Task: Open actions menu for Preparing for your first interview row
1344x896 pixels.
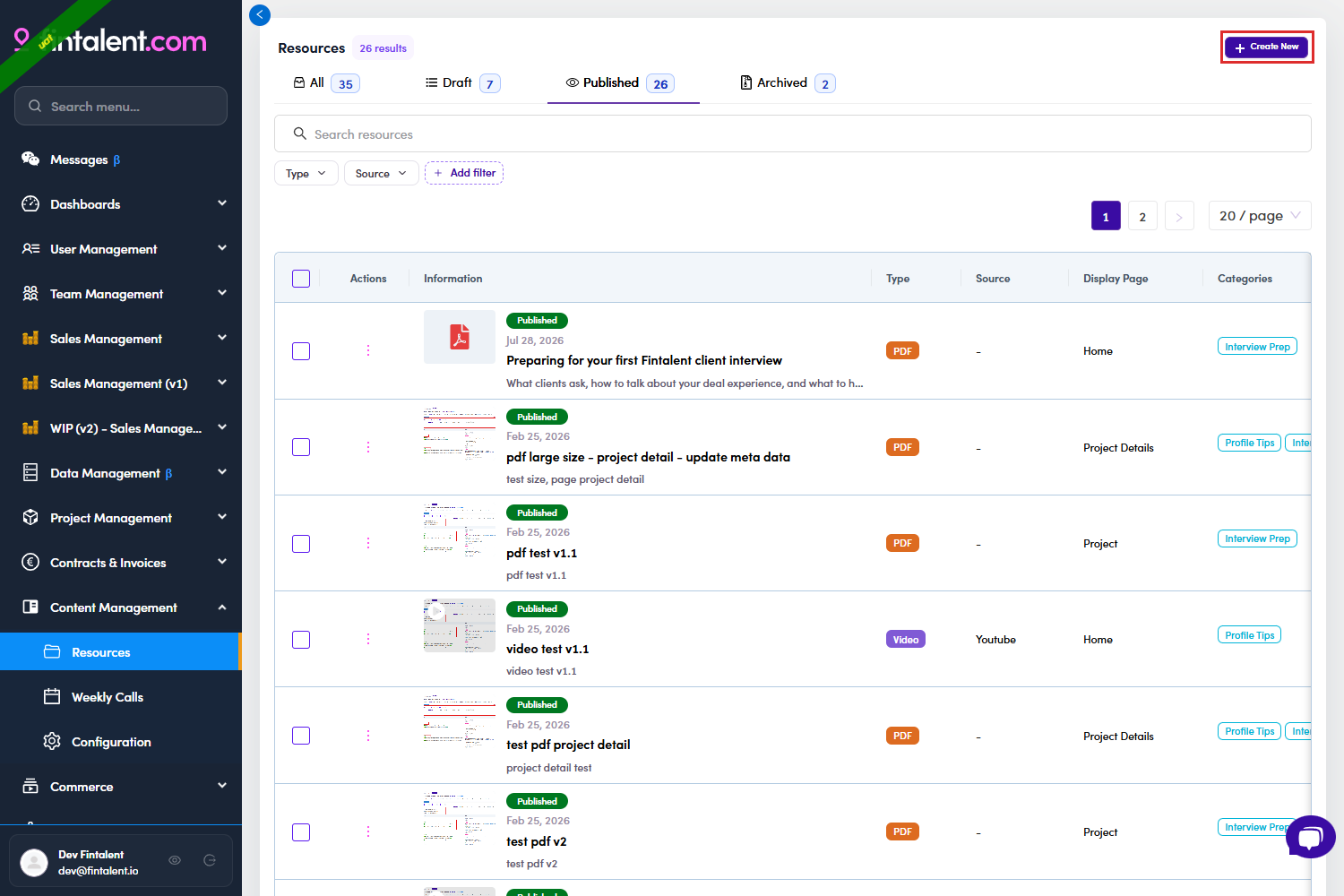Action: coord(368,350)
